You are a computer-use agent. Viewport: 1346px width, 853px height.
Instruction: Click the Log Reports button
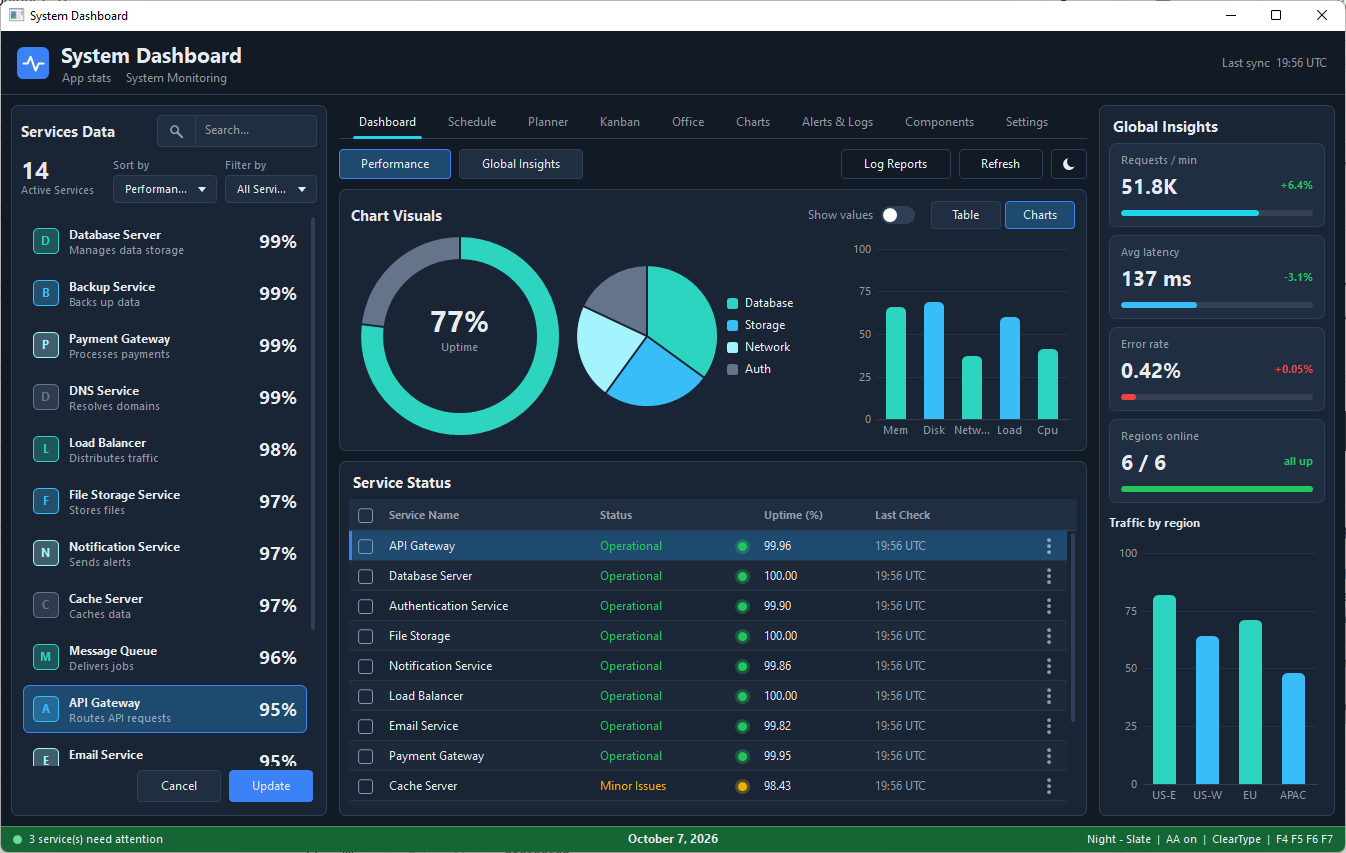(895, 164)
